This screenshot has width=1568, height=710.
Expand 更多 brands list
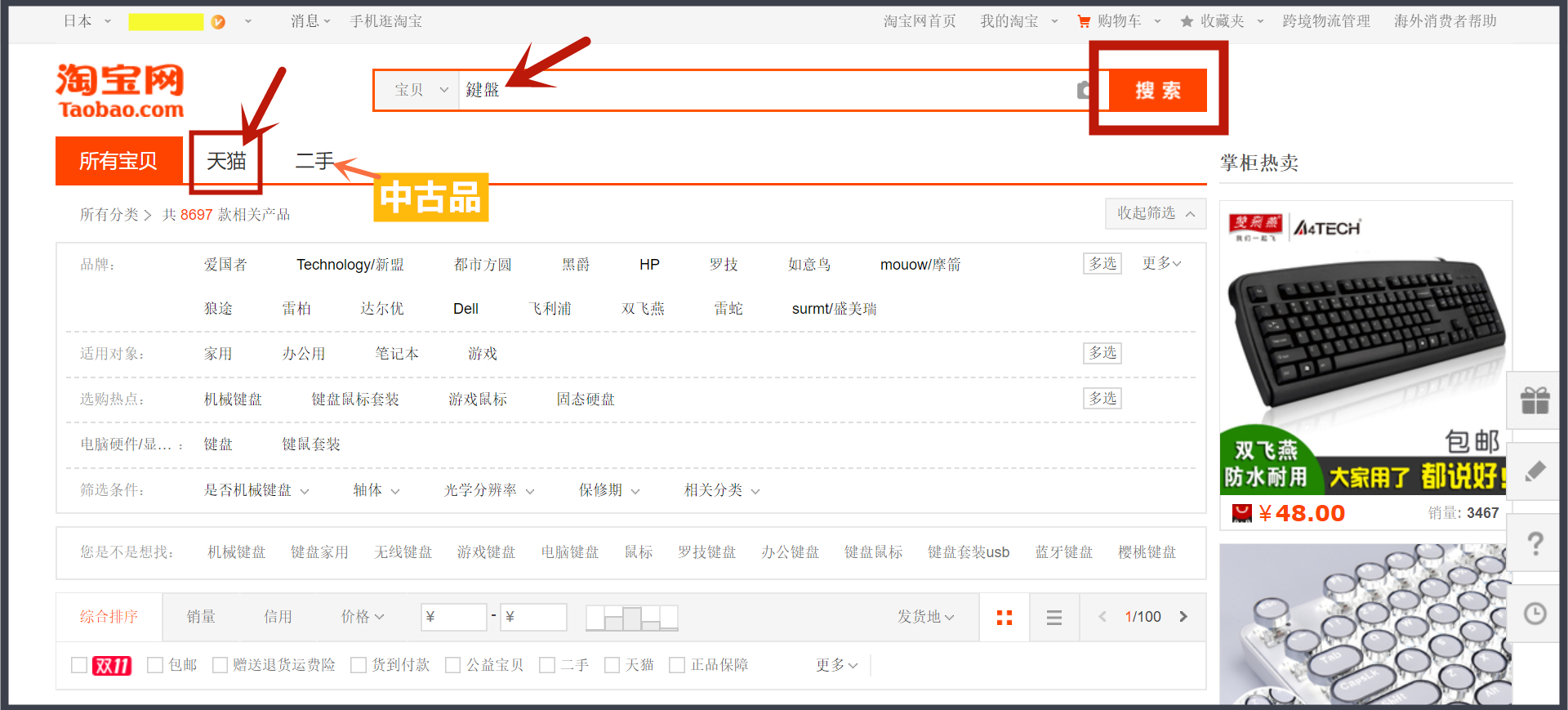click(x=1161, y=263)
